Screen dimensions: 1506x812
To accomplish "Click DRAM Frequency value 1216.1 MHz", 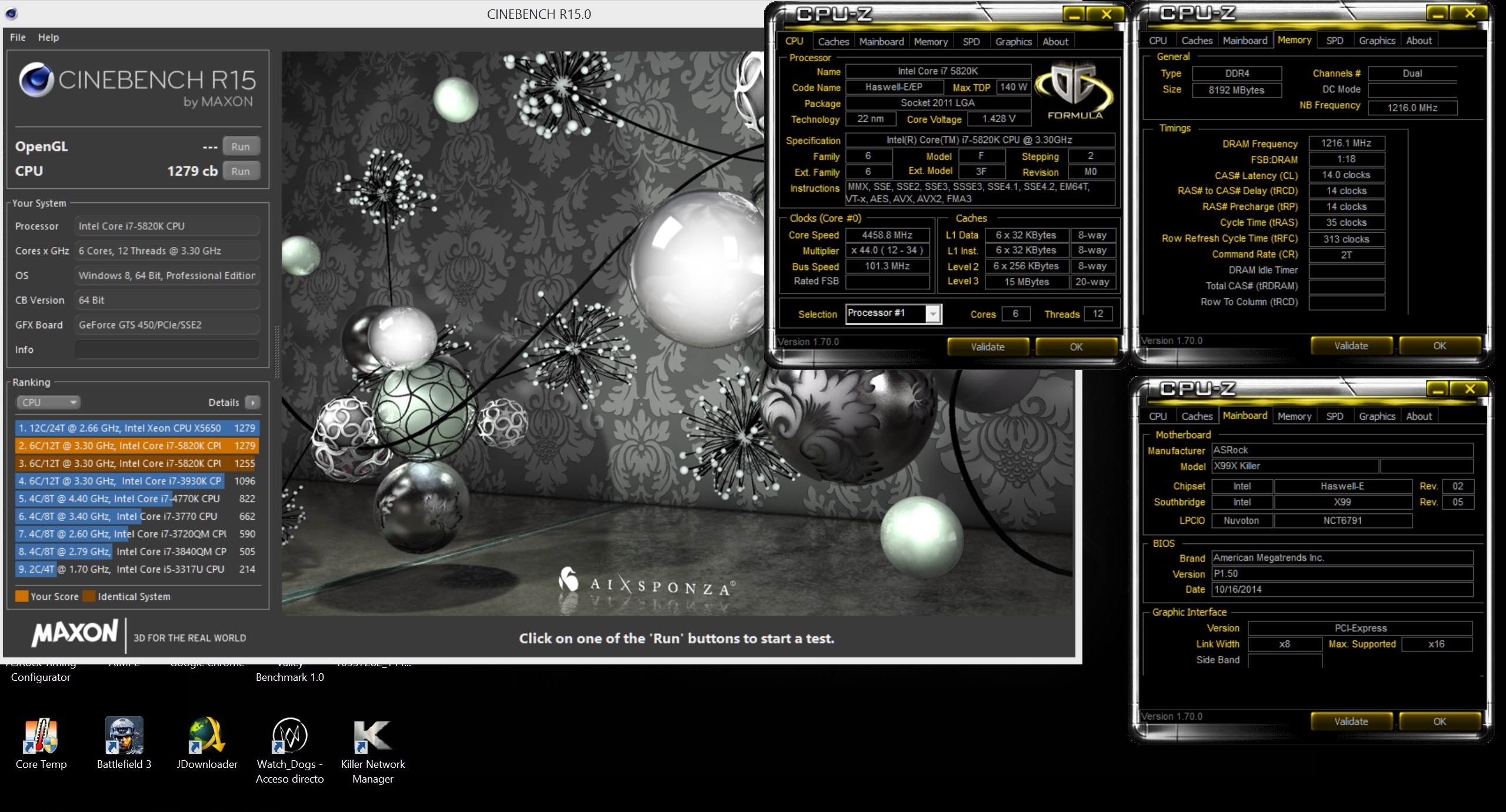I will tap(1346, 143).
